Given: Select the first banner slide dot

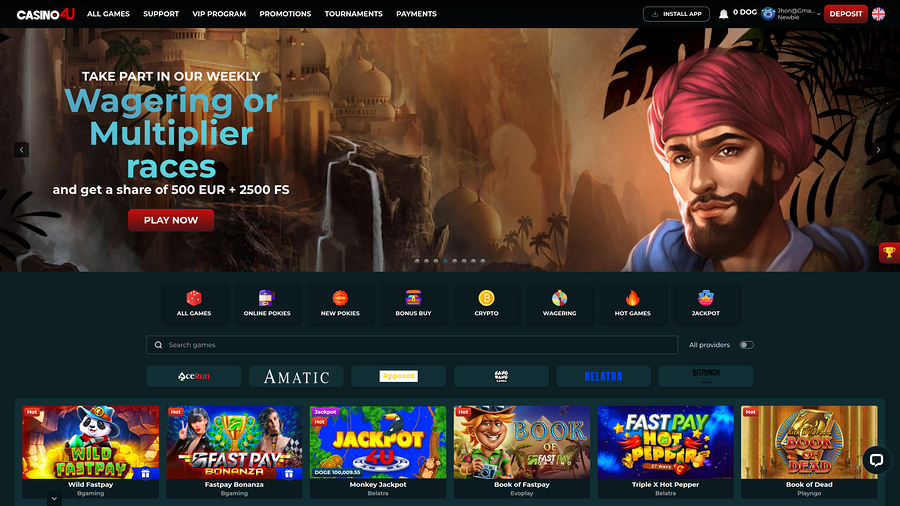Looking at the screenshot, I should [x=417, y=261].
